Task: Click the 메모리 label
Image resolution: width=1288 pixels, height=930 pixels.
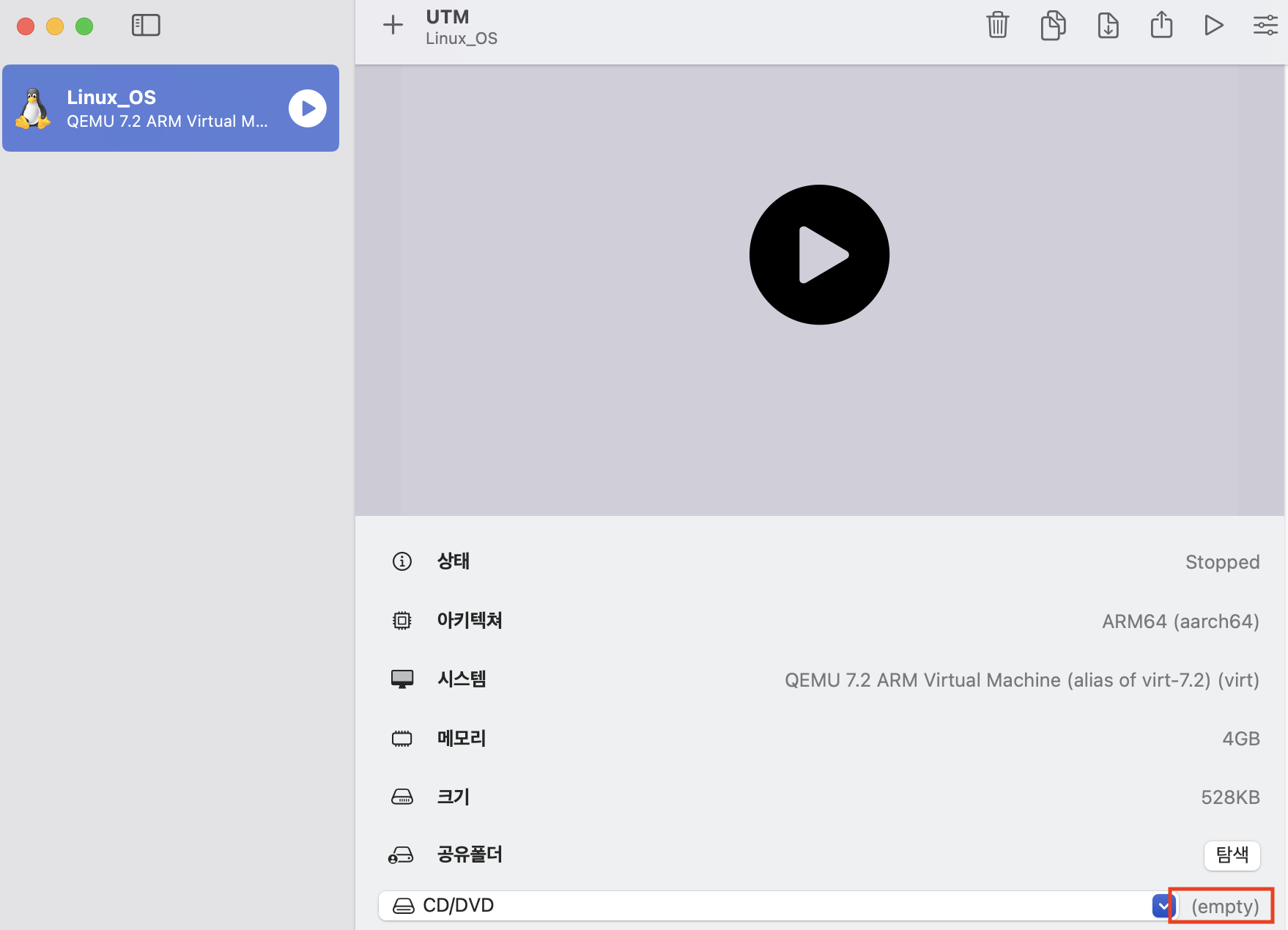Action: coord(462,738)
